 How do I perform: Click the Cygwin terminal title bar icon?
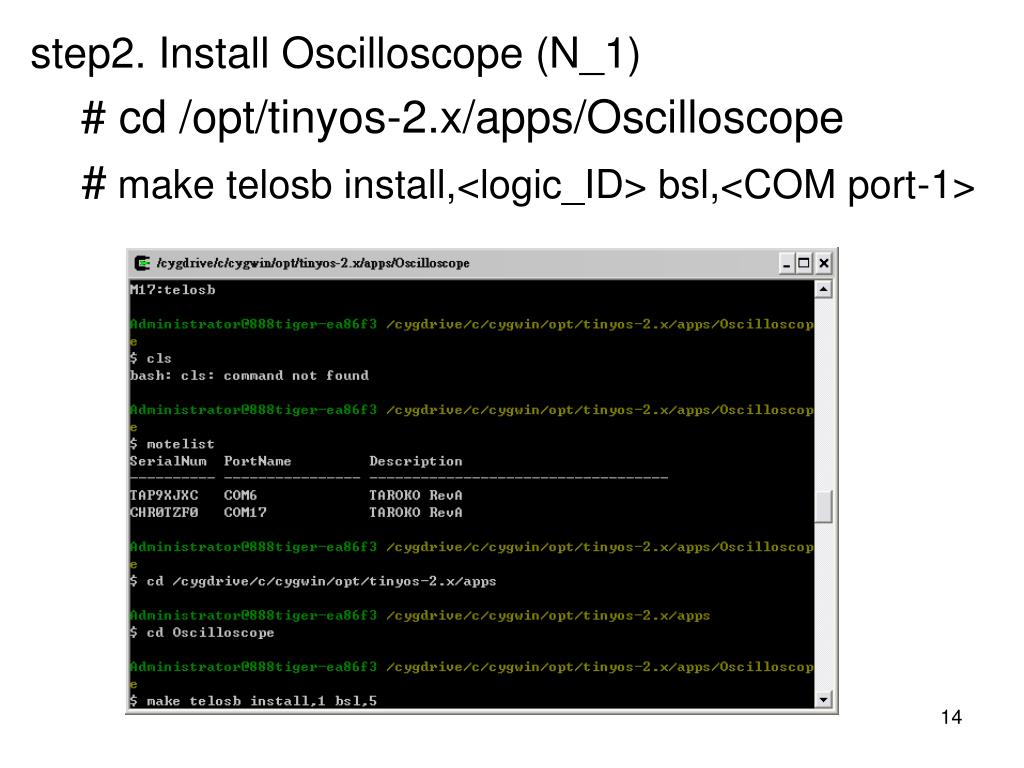(142, 263)
